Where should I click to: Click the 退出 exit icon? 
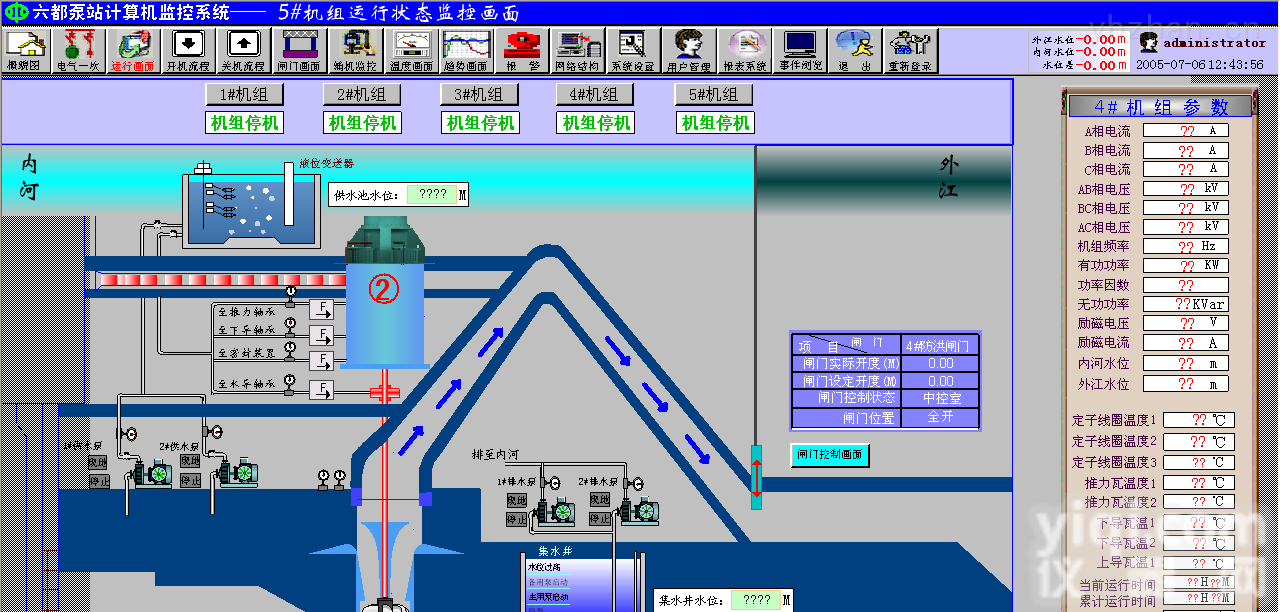pyautogui.click(x=854, y=50)
